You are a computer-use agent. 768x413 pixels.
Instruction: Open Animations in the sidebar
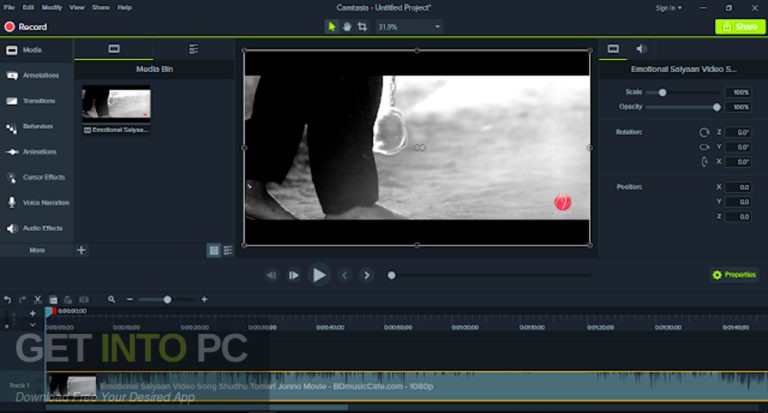point(37,152)
